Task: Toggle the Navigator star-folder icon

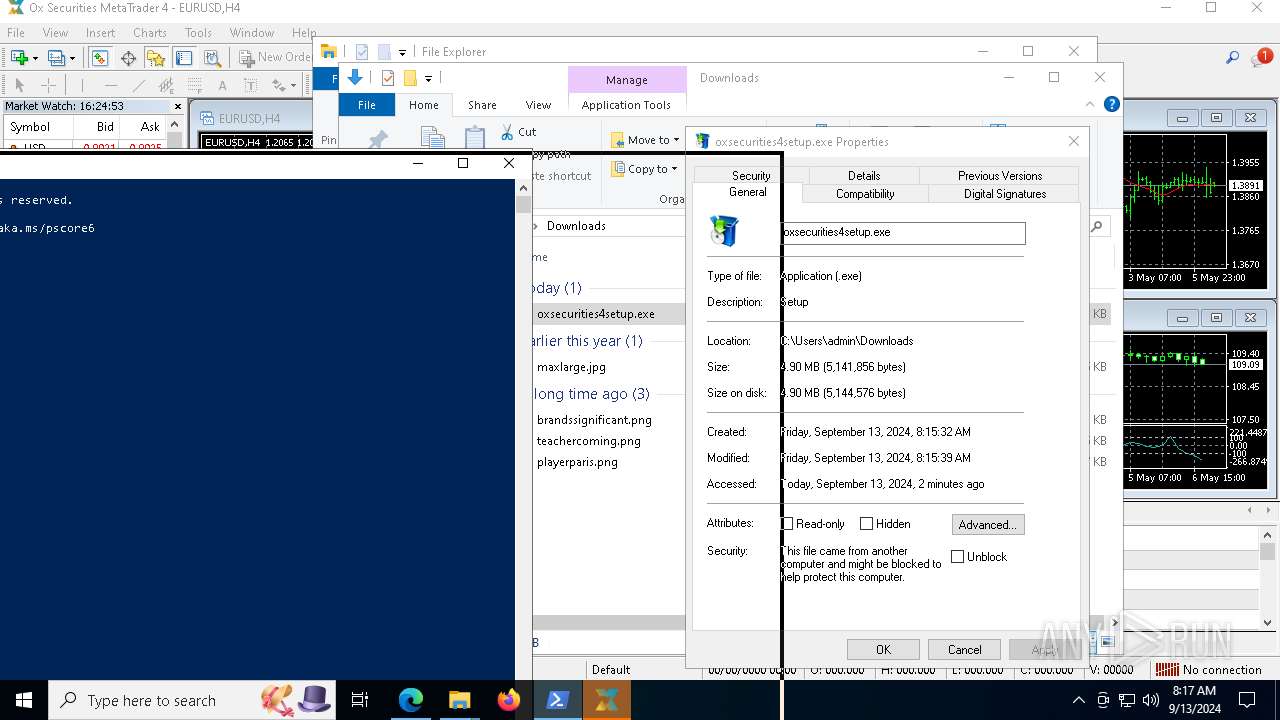Action: (x=156, y=58)
